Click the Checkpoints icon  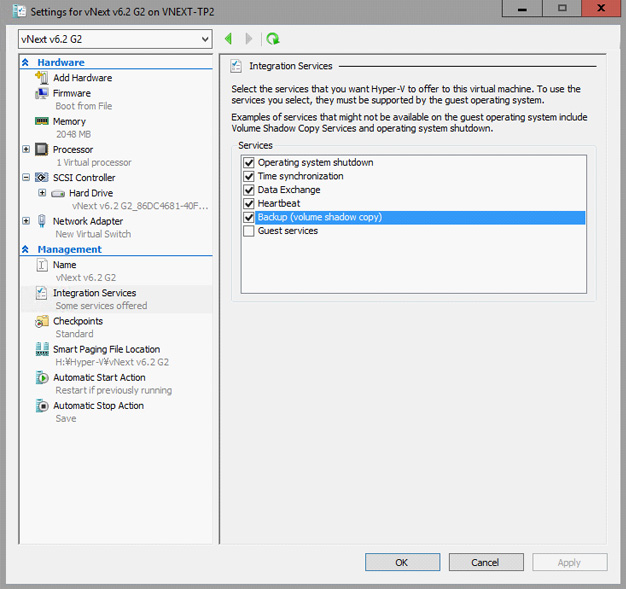click(x=42, y=321)
